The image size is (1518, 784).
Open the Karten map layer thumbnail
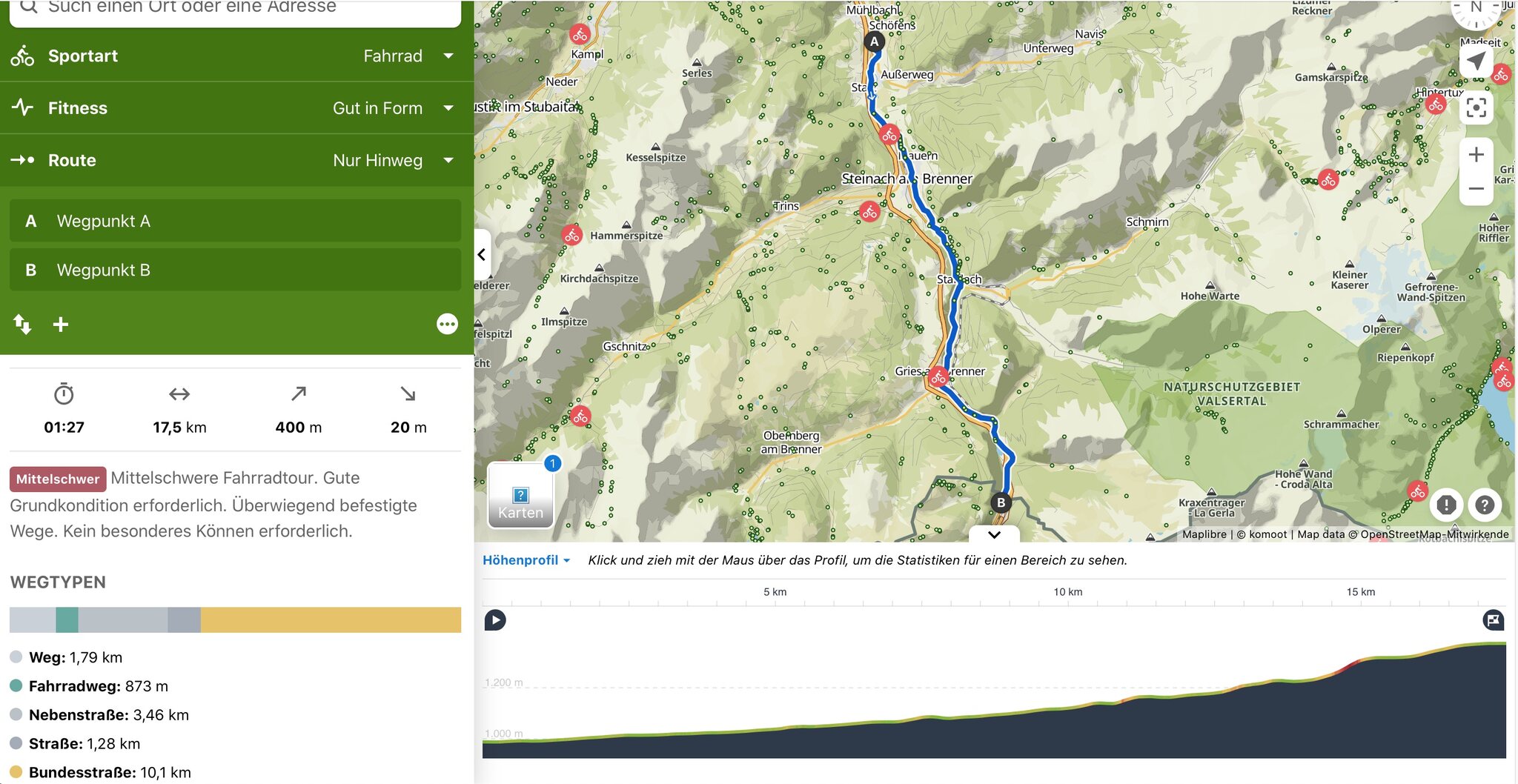[x=520, y=496]
